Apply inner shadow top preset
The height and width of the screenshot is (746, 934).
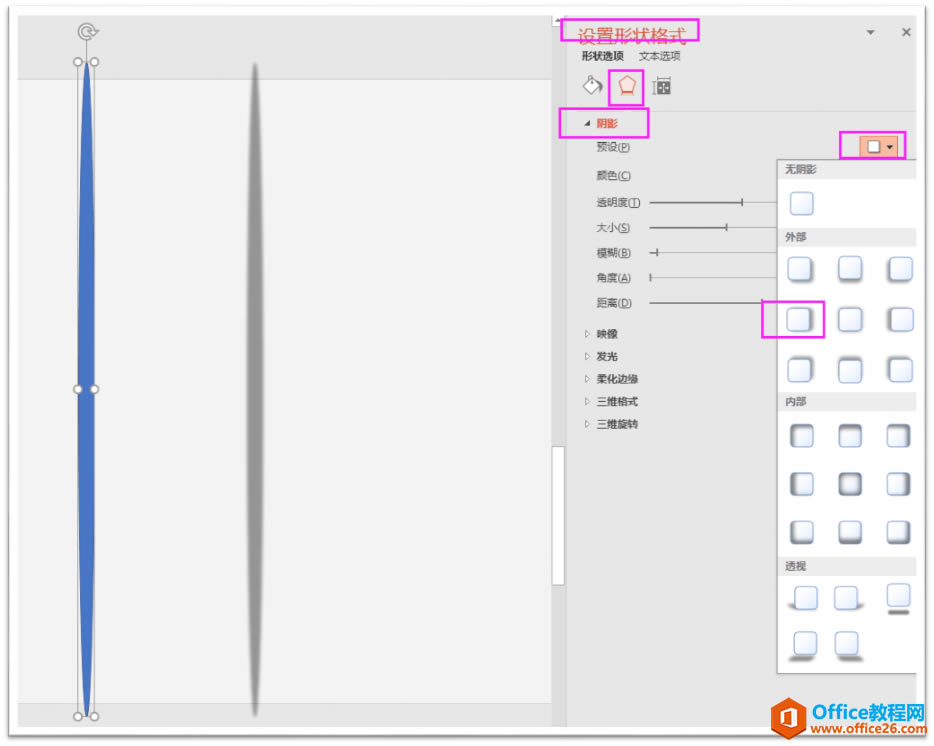click(x=850, y=436)
